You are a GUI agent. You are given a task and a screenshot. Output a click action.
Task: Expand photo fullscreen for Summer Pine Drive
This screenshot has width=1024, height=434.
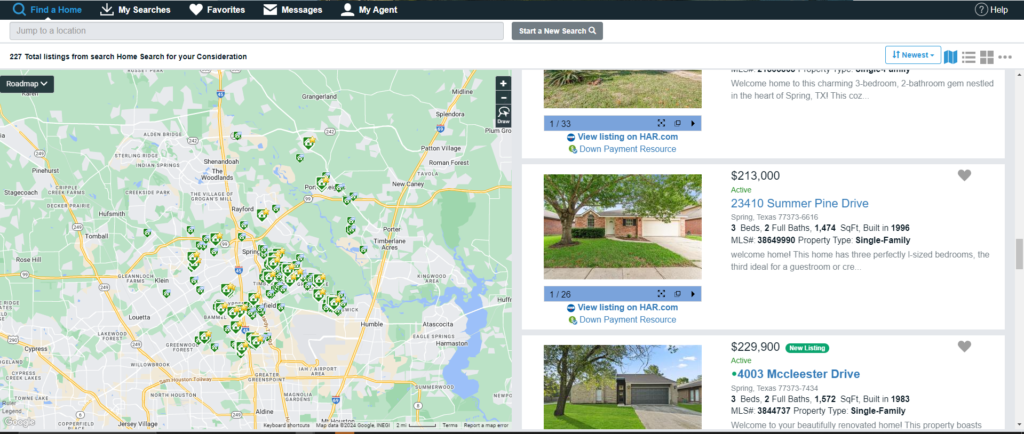point(661,294)
